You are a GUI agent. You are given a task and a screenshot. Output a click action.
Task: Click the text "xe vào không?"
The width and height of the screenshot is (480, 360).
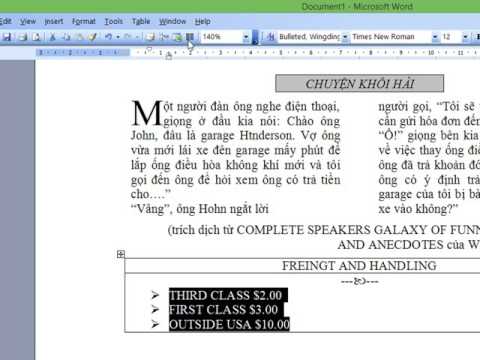pos(418,209)
